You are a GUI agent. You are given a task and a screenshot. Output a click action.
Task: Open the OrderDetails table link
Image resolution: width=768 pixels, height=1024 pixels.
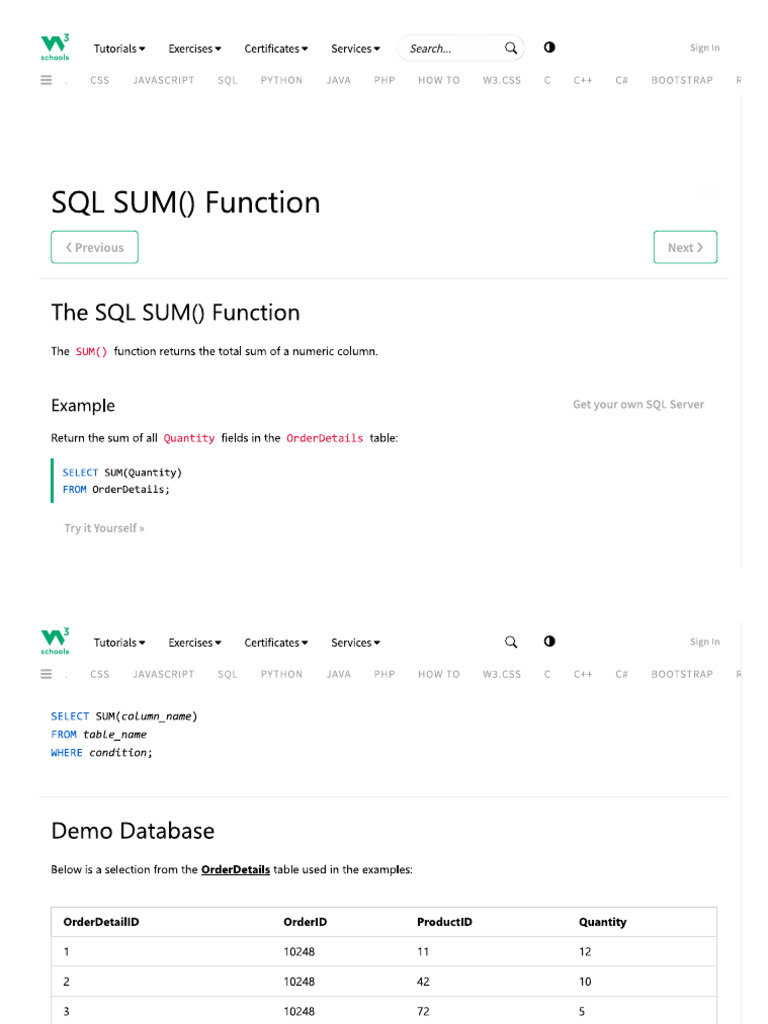pos(235,870)
